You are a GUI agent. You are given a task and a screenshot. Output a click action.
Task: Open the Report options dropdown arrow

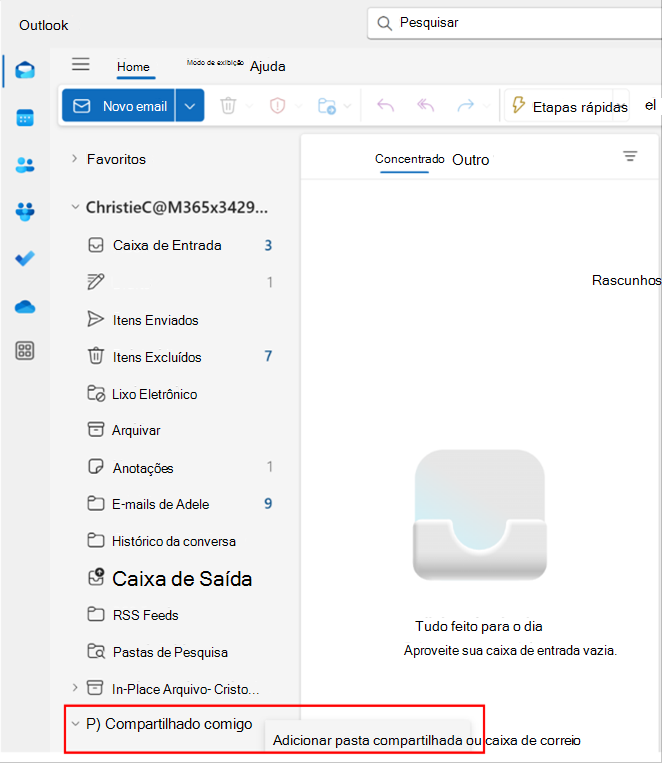pyautogui.click(x=299, y=106)
